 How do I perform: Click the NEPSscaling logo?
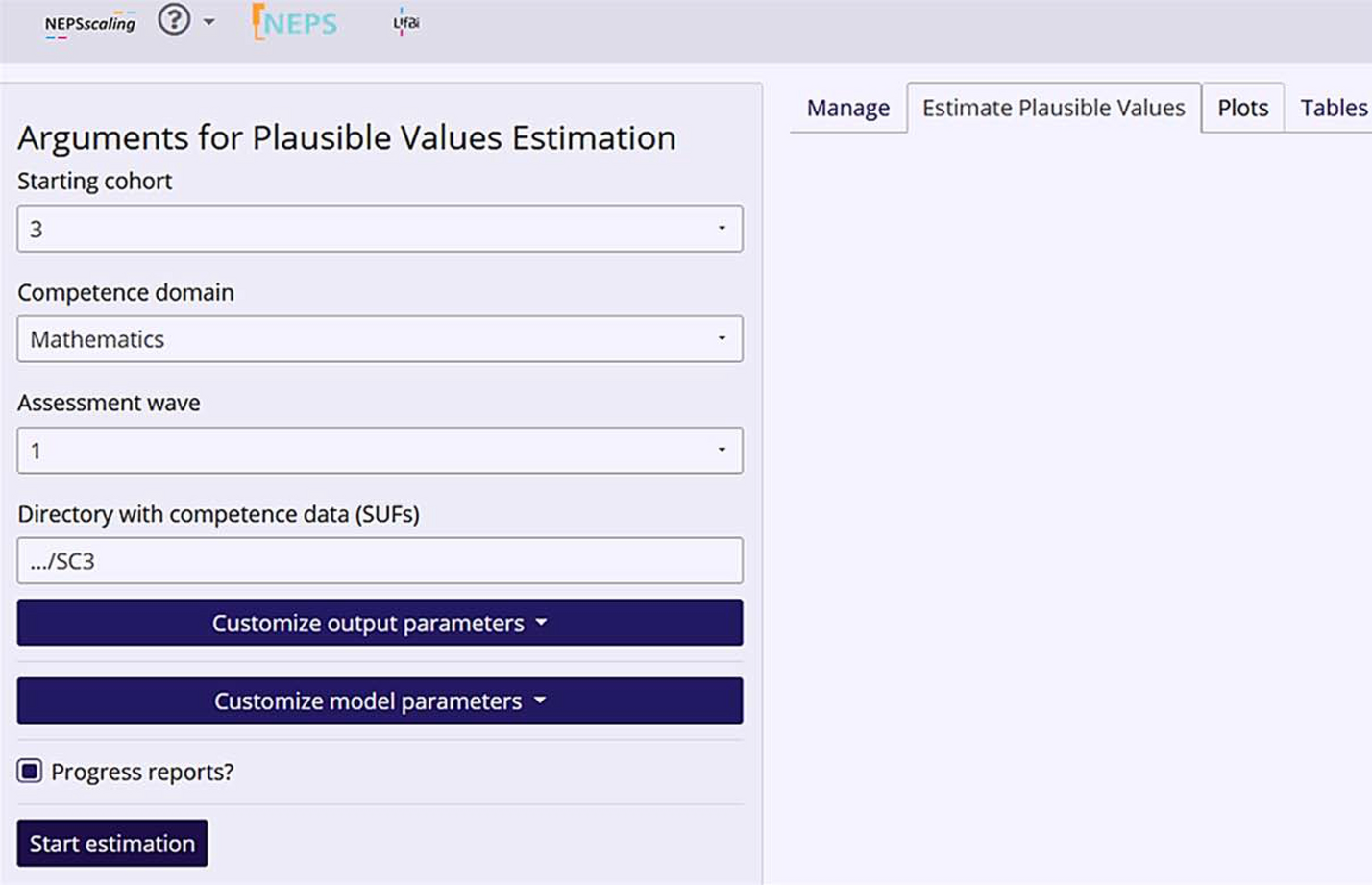90,24
